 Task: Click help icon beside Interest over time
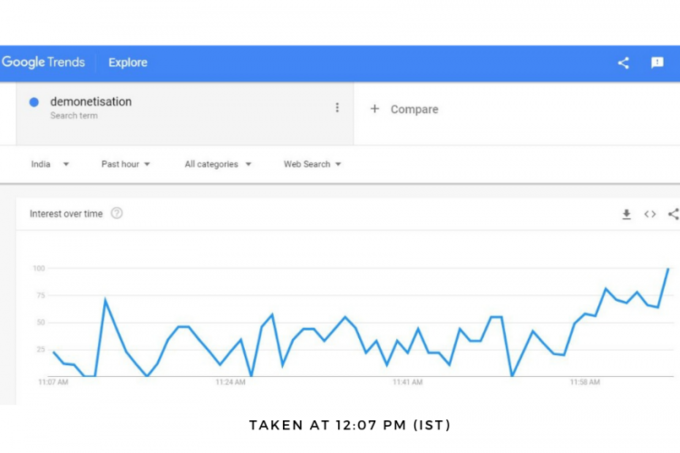117,213
